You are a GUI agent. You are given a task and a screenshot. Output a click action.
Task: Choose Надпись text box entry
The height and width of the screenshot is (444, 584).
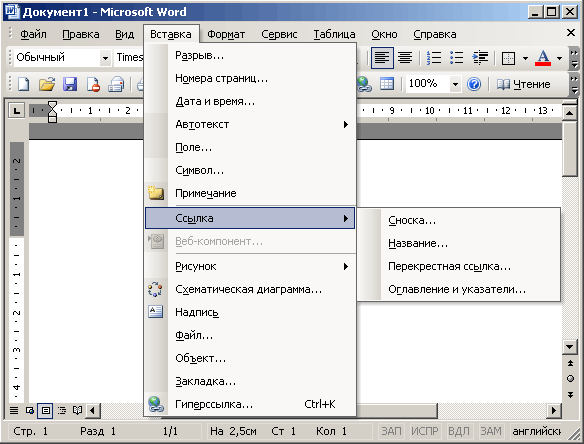[250, 312]
